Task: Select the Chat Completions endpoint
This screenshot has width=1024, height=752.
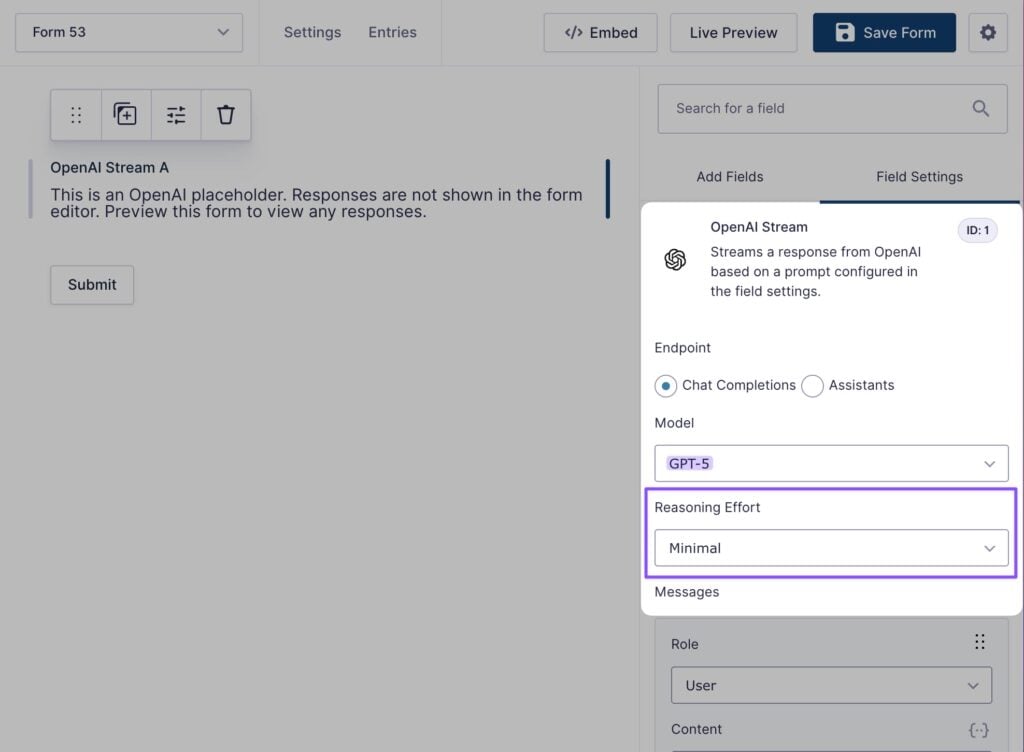Action: tap(666, 386)
